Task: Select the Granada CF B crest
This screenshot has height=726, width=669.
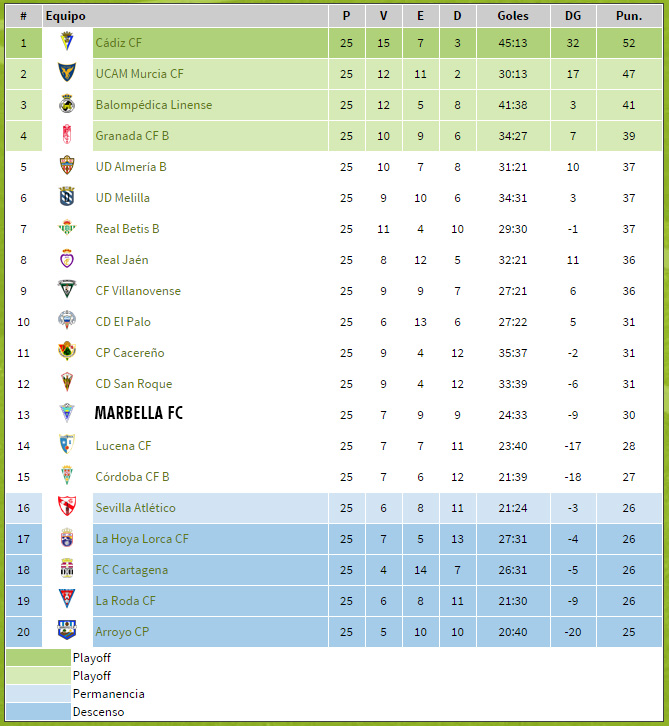Action: [67, 134]
